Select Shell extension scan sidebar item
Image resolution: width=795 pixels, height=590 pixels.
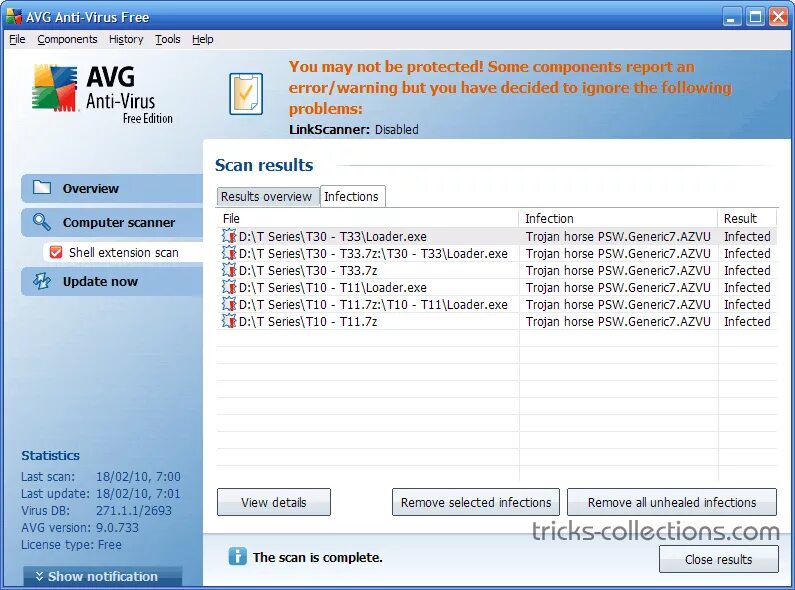click(123, 252)
